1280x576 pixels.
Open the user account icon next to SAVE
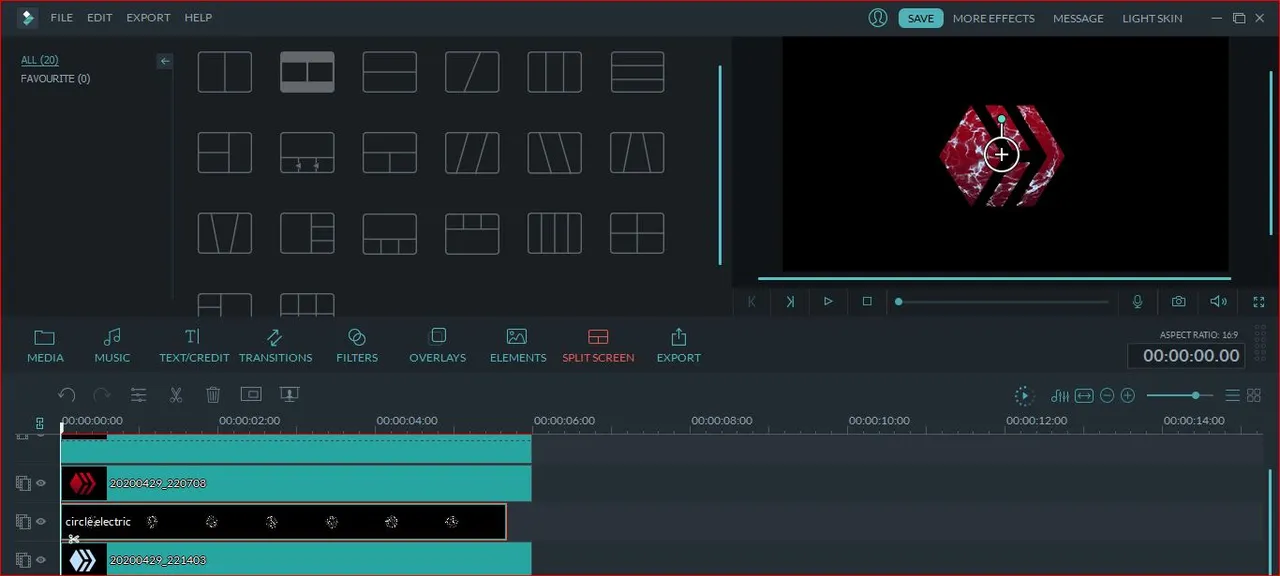click(878, 18)
